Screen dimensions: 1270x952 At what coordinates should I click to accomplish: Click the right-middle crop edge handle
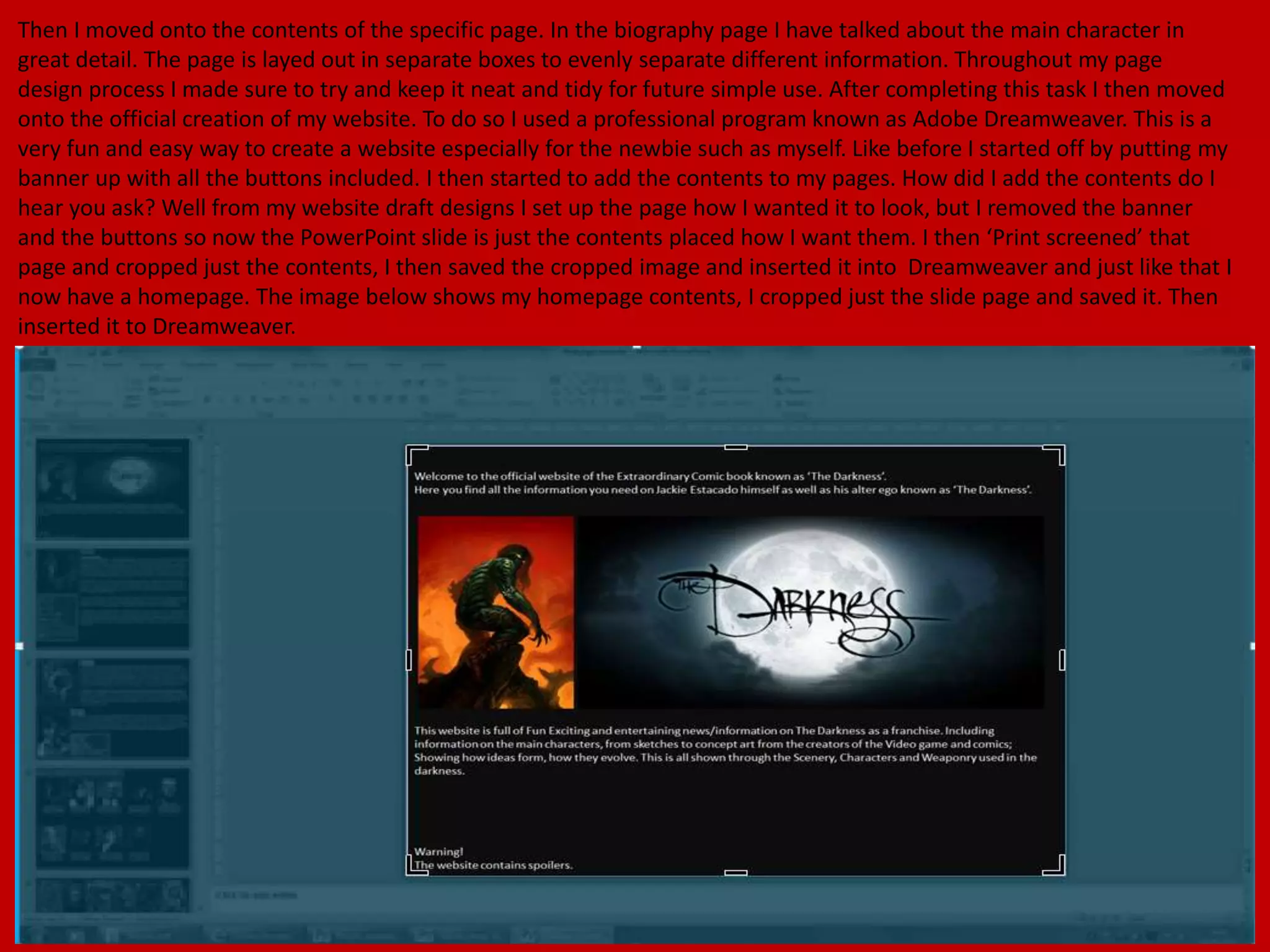[1062, 660]
